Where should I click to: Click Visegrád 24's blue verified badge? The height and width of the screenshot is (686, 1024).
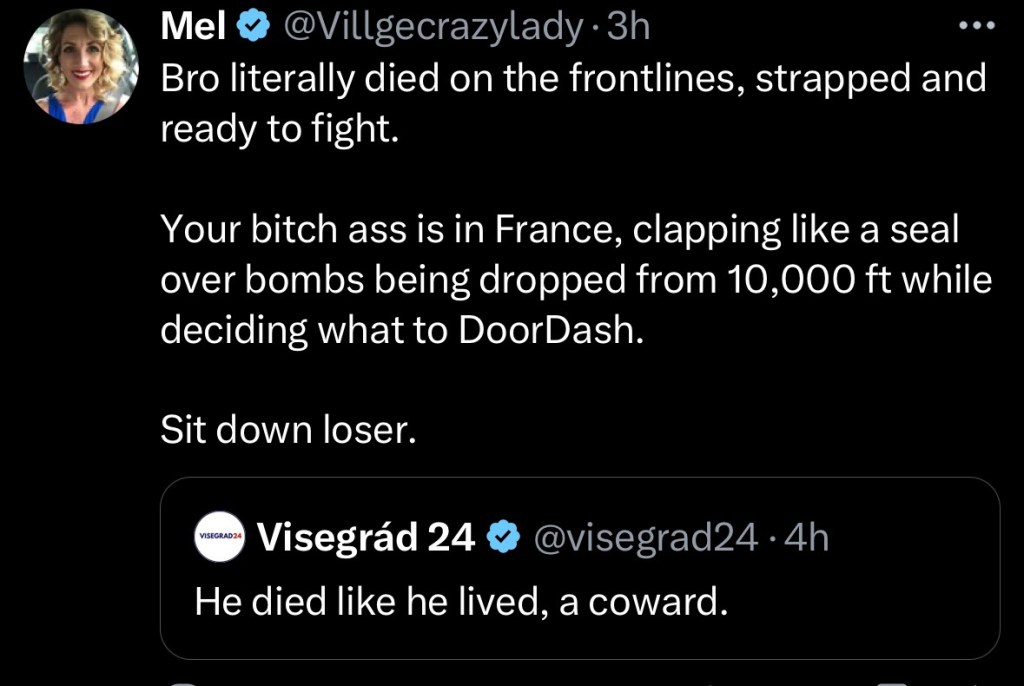(503, 538)
